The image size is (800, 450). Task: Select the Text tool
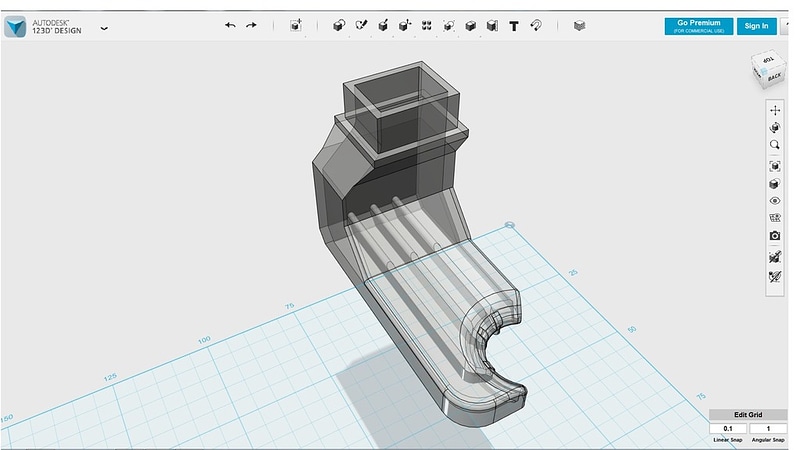[514, 26]
